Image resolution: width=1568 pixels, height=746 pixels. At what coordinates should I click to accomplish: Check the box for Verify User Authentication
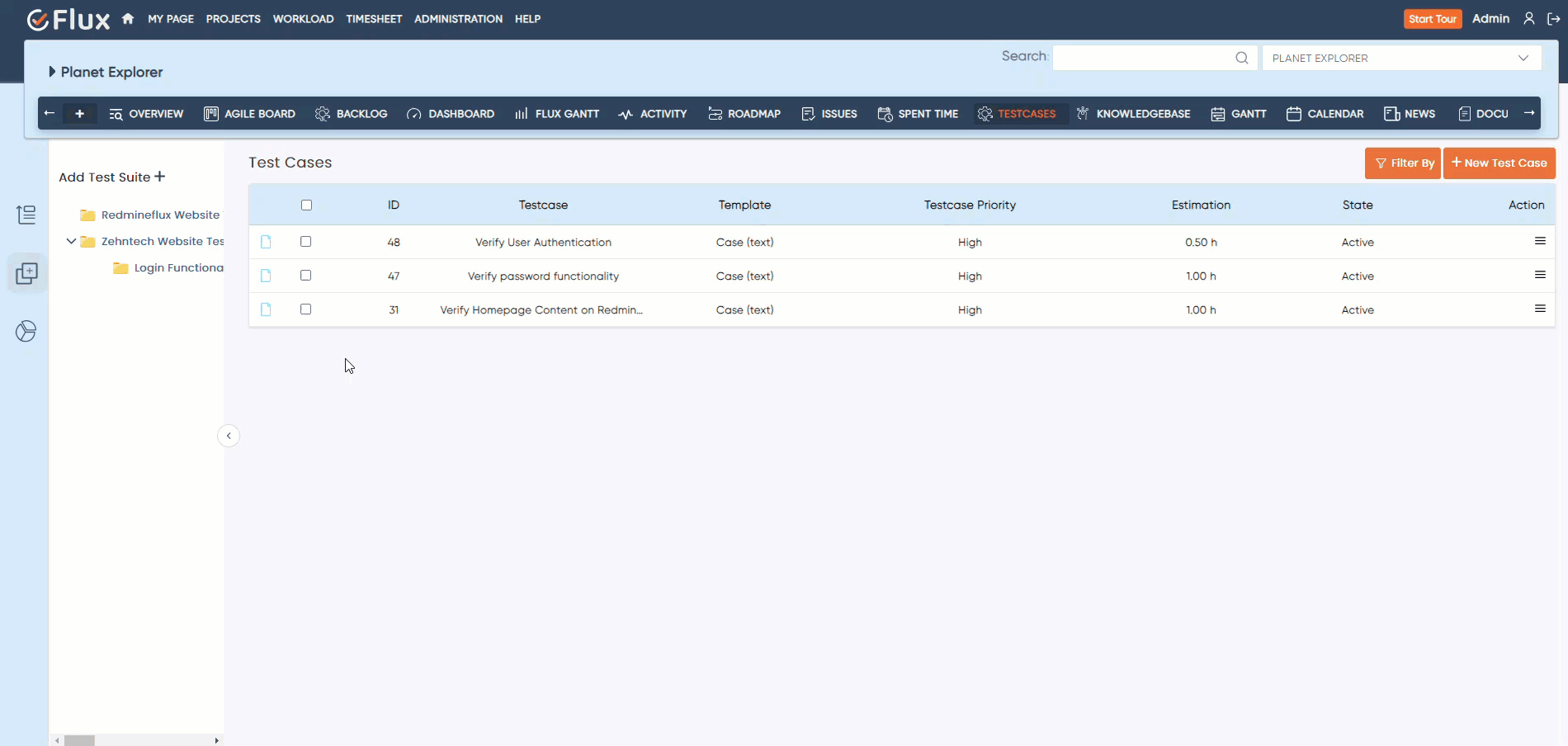[x=305, y=242]
